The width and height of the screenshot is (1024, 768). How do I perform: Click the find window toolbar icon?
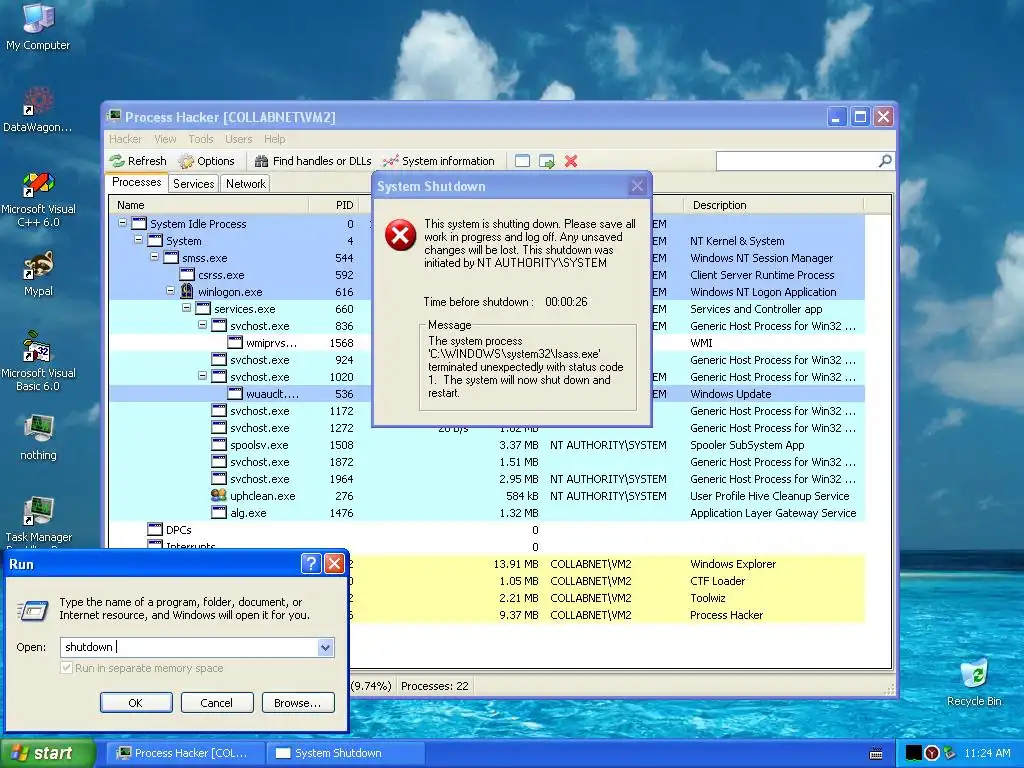point(522,161)
